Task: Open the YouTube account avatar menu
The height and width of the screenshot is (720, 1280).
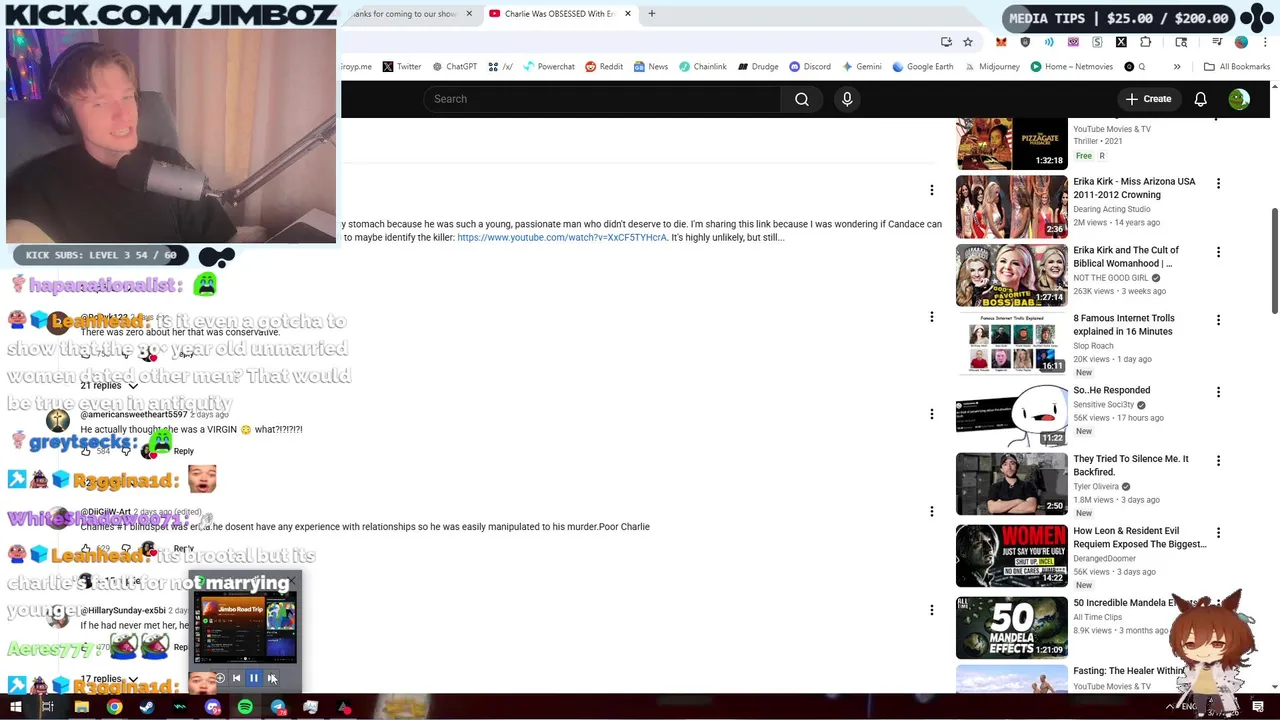Action: [x=1239, y=99]
